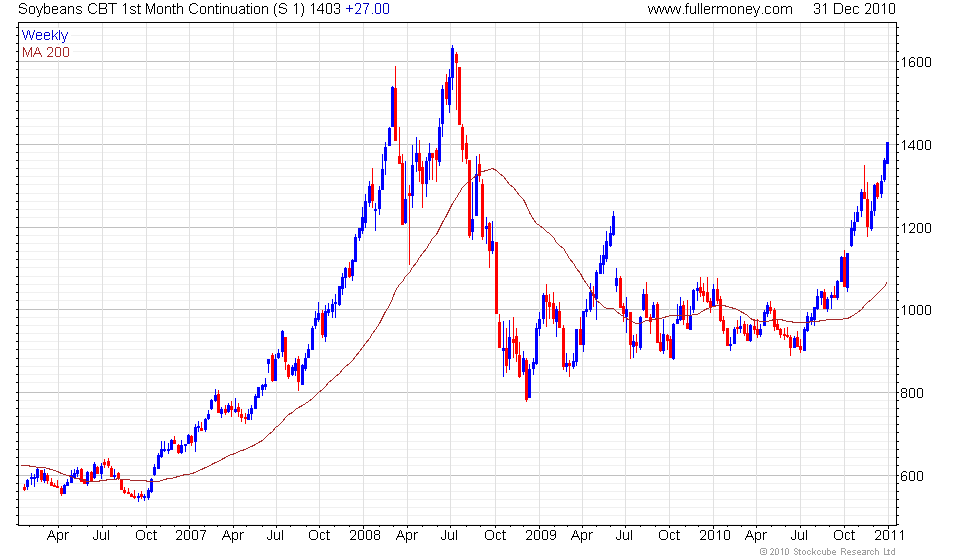Click the Stockcube Research Ltd copyright text
The width and height of the screenshot is (980, 560).
[x=827, y=552]
